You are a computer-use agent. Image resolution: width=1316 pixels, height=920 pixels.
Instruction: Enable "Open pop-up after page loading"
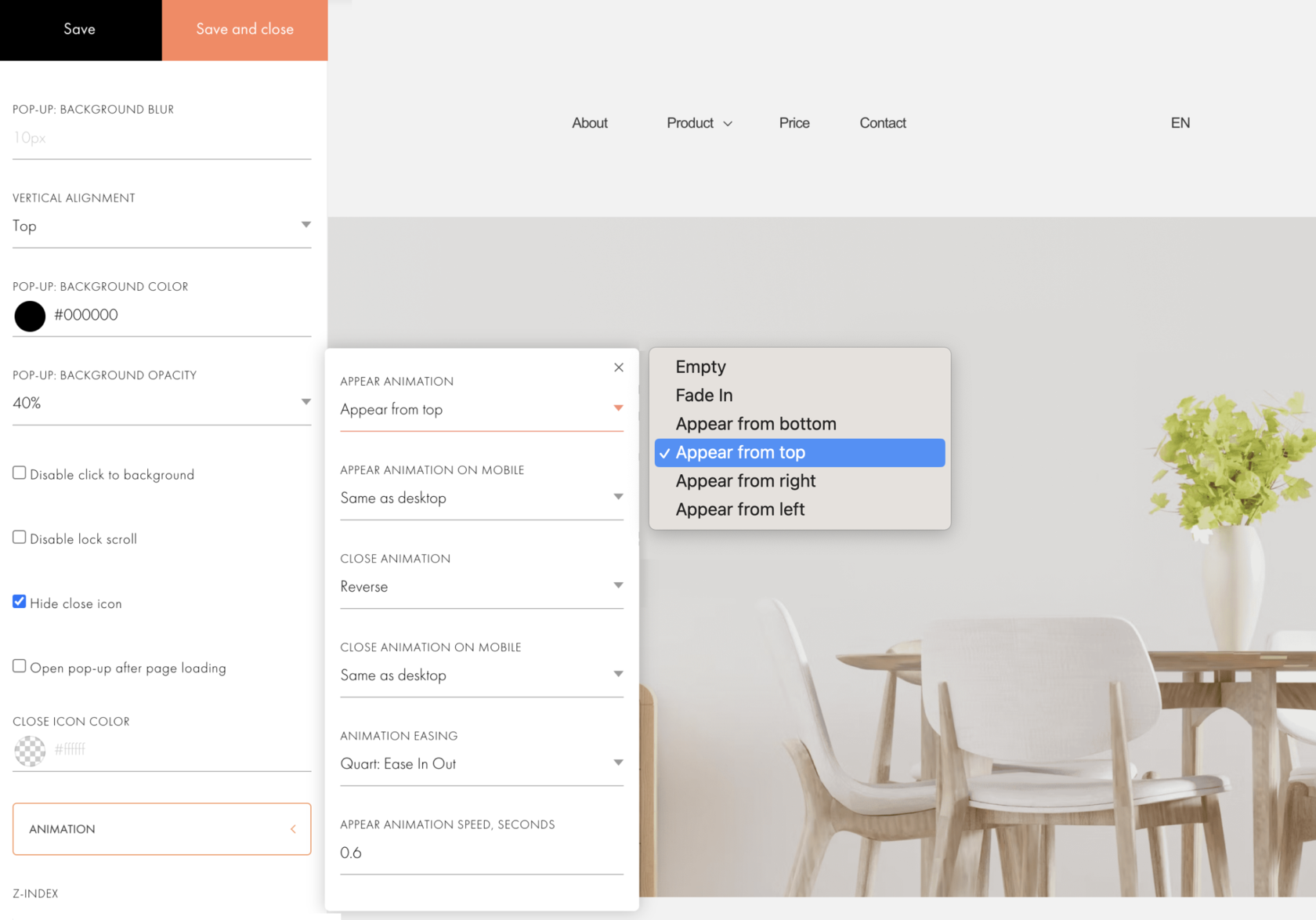[x=19, y=666]
